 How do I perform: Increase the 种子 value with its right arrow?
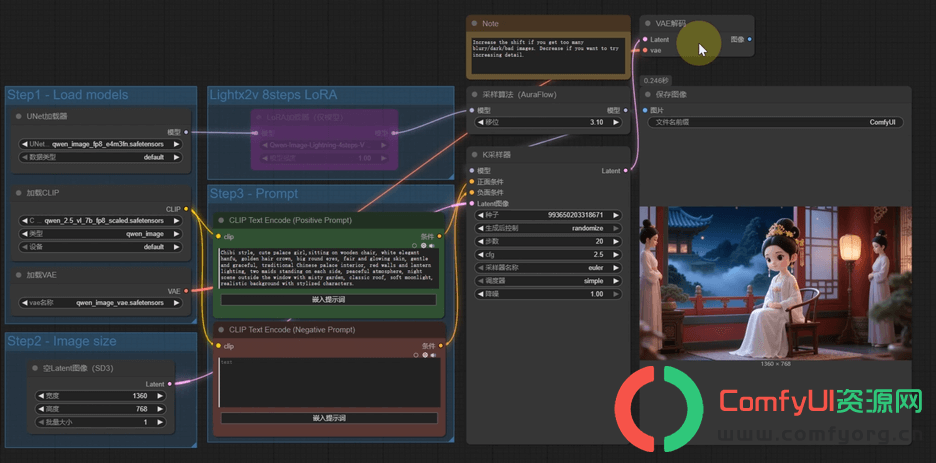click(x=615, y=215)
